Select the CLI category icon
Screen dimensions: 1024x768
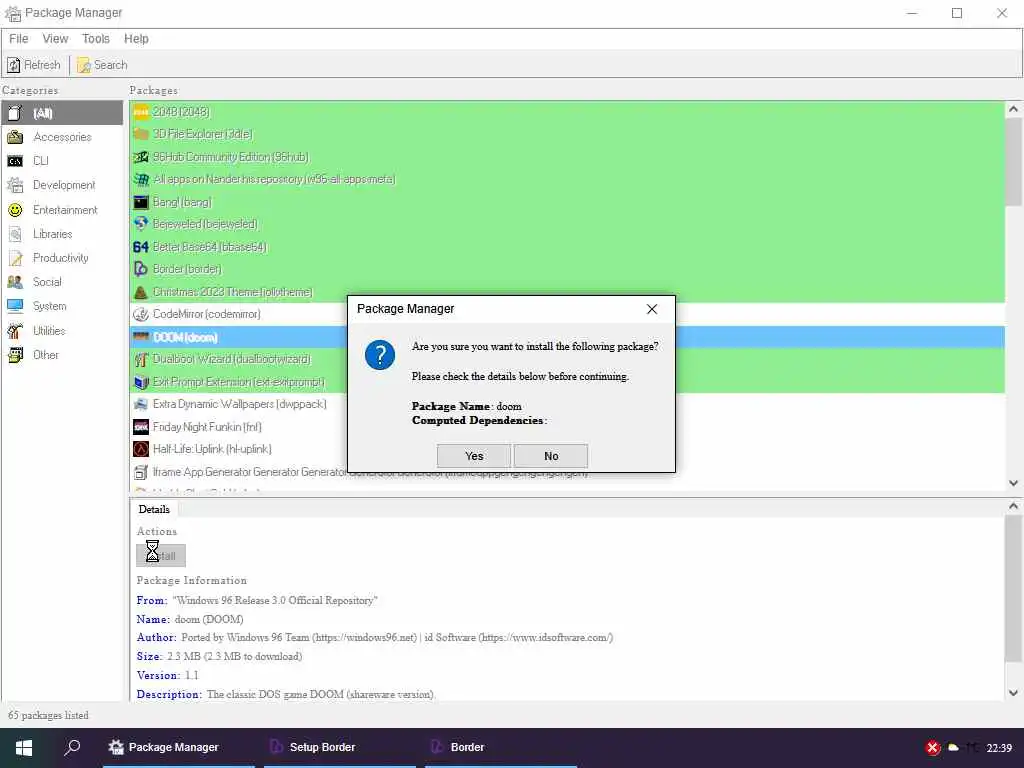pos(15,161)
